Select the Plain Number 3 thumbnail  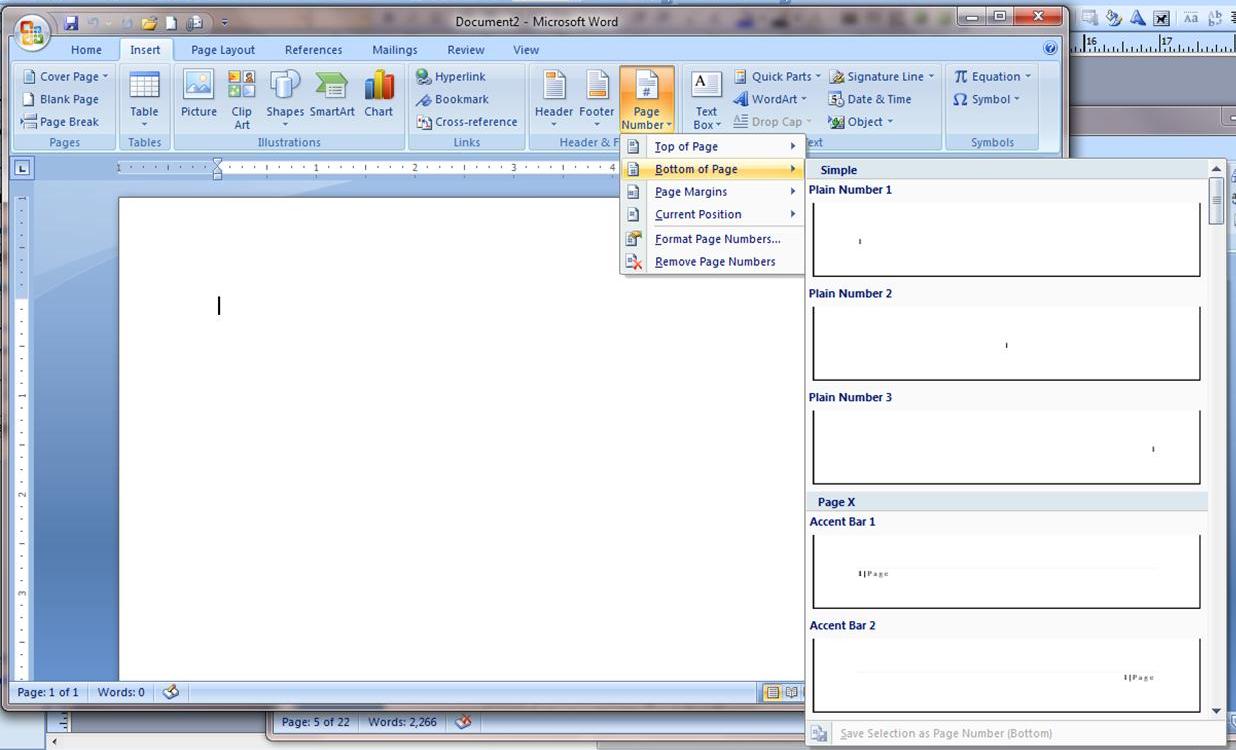point(1006,448)
